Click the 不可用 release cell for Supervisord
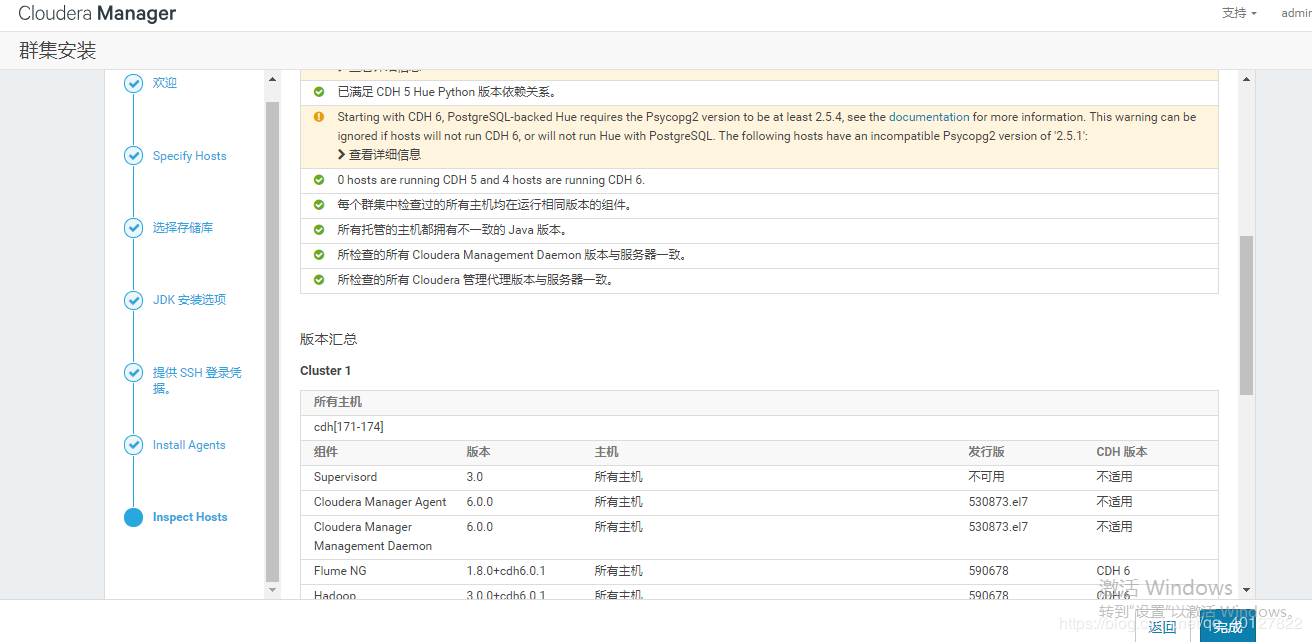 pyautogui.click(x=986, y=477)
